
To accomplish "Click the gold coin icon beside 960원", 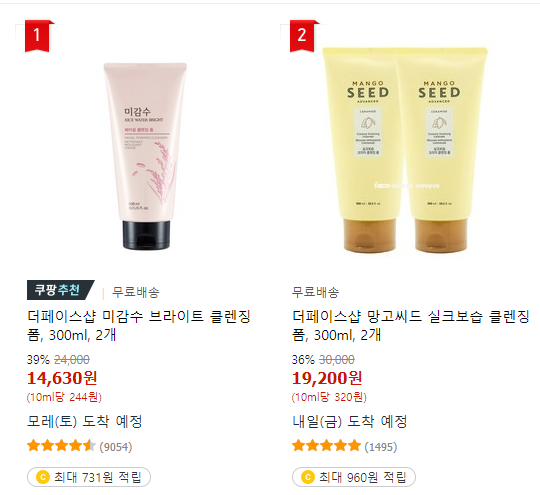I will click(x=308, y=477).
